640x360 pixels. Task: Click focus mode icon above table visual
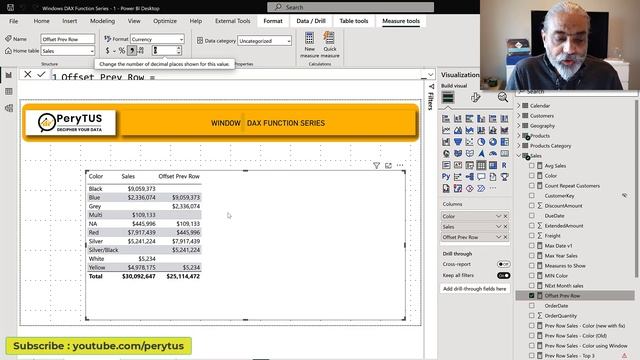pos(388,165)
